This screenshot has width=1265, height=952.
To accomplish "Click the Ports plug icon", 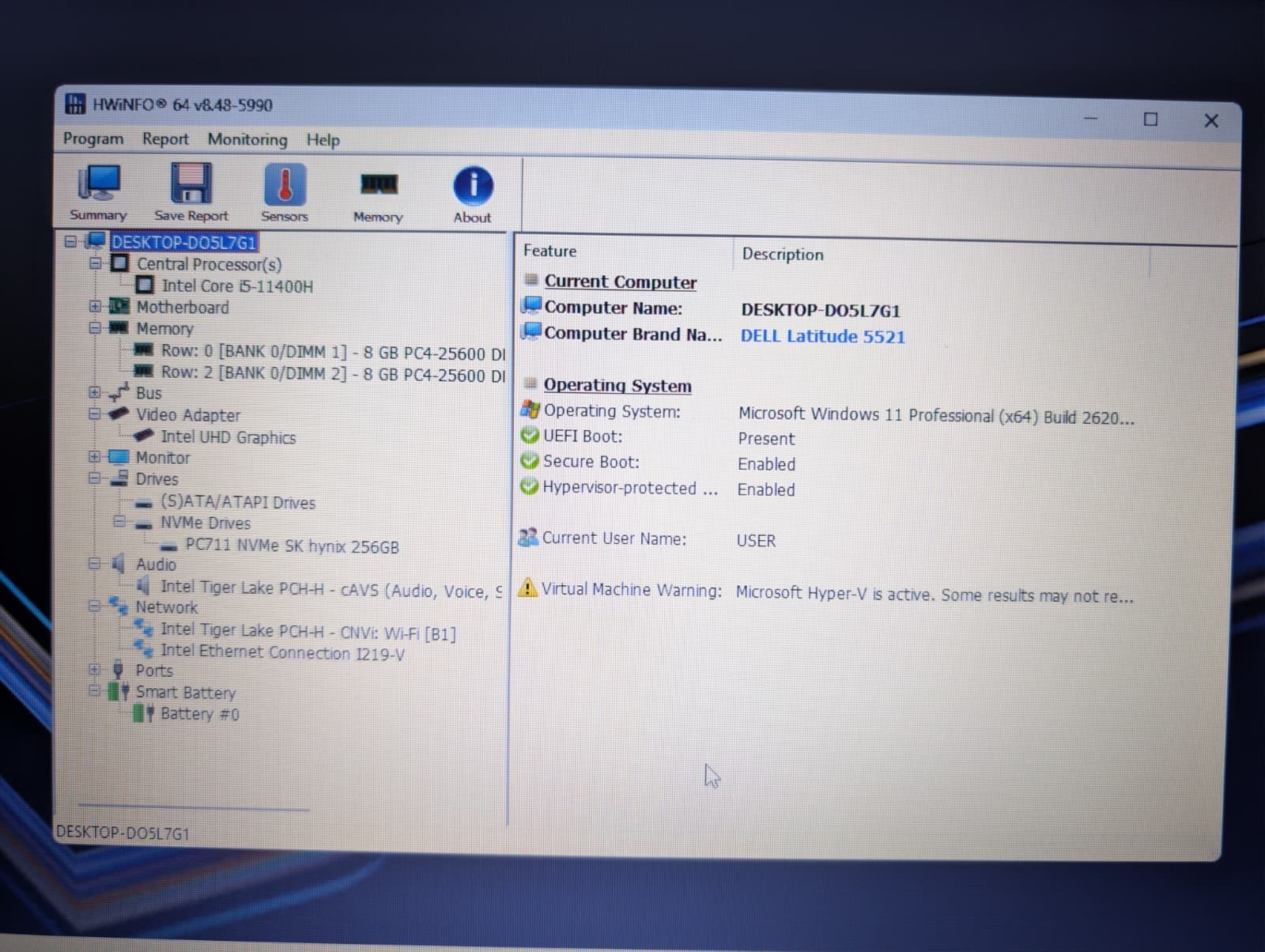I will 119,669.
